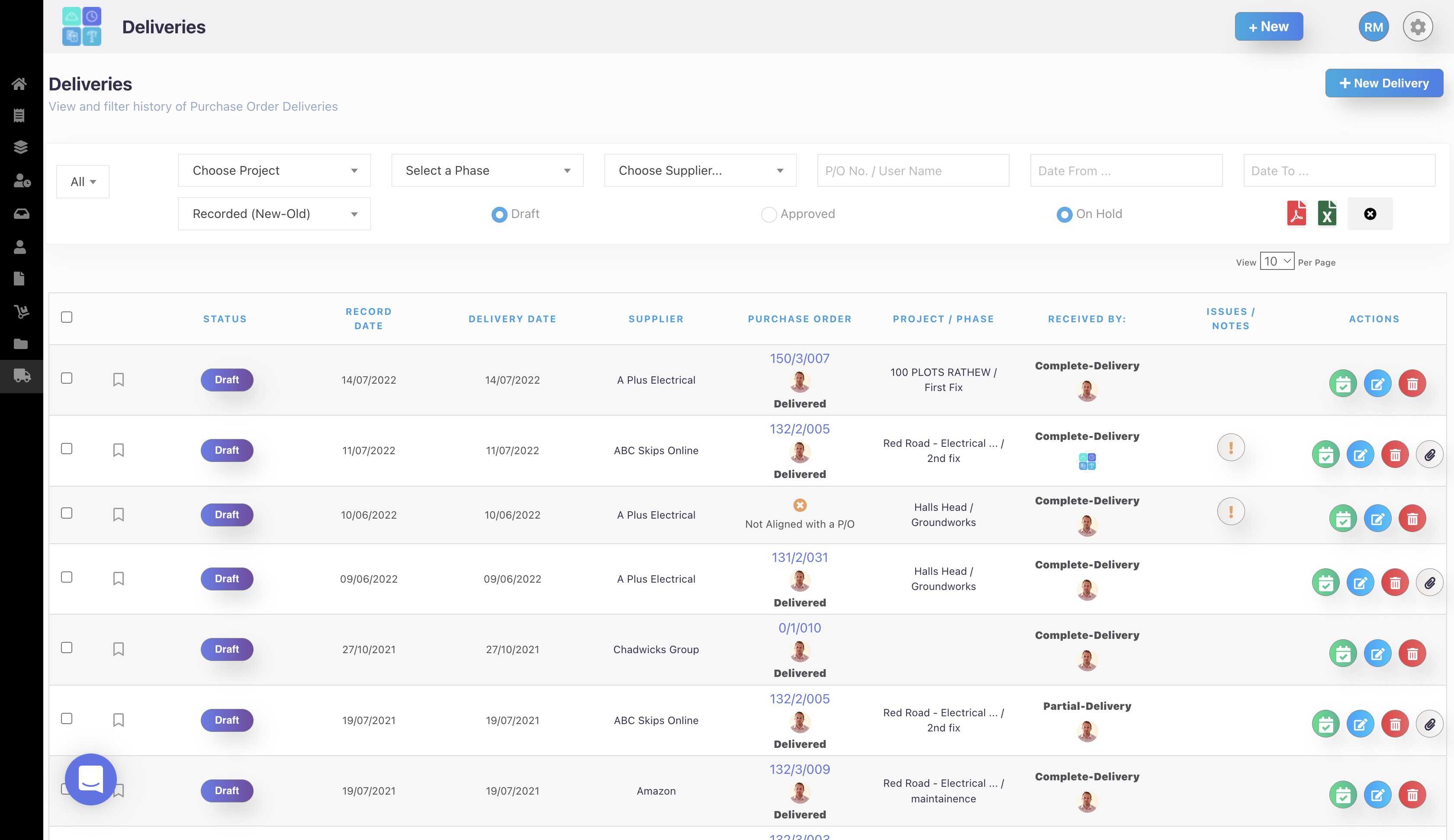Export deliveries to Excel file
Screen dimensions: 1454x840
tap(1327, 214)
